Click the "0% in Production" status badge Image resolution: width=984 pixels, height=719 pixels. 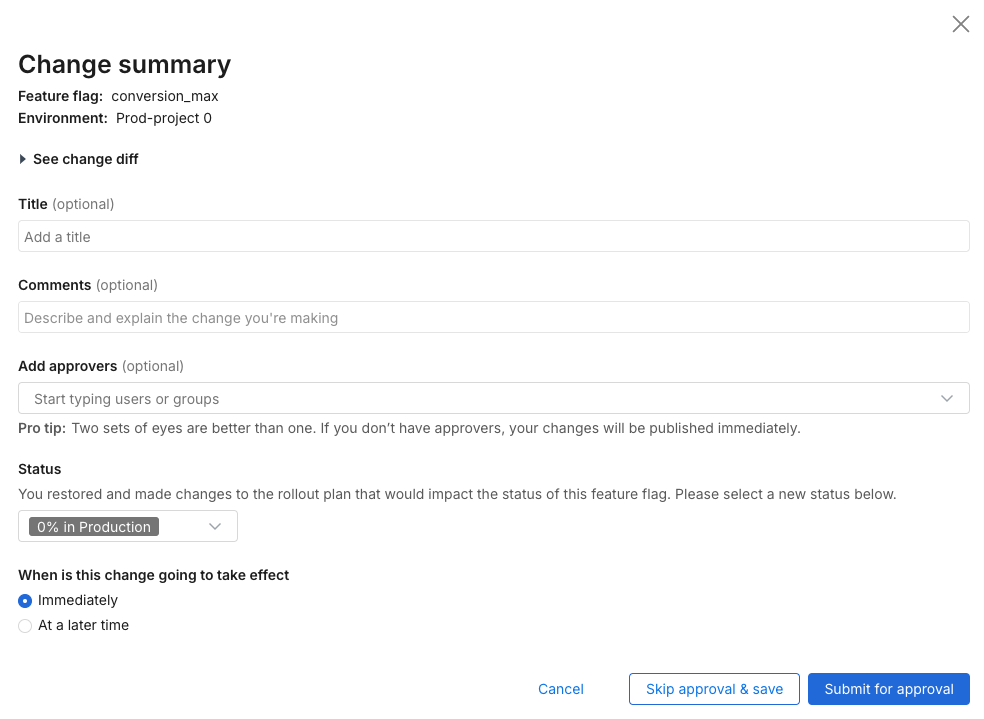[94, 527]
